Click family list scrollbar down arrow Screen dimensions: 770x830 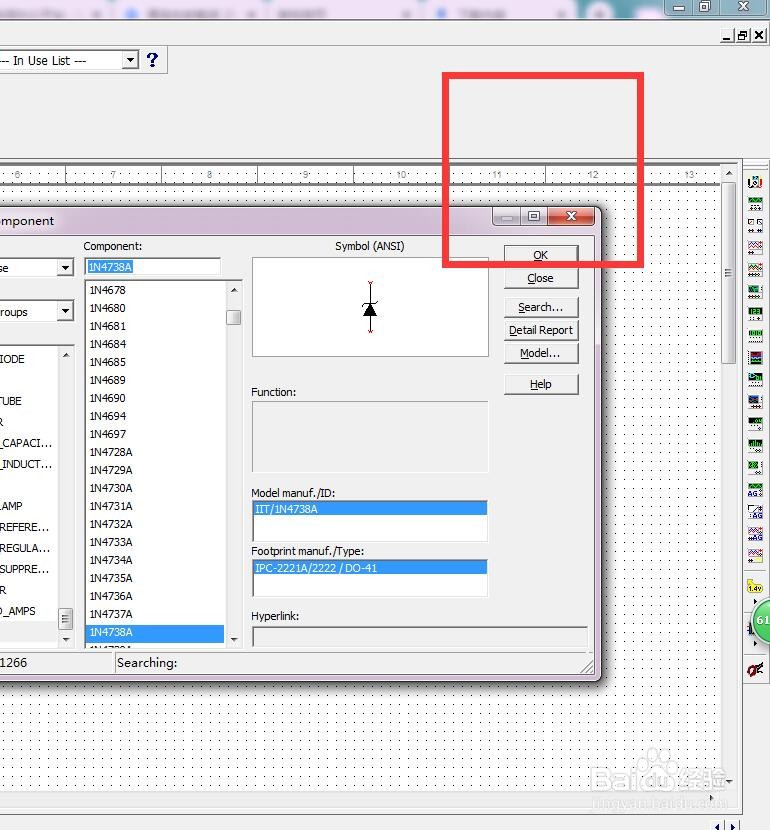66,639
